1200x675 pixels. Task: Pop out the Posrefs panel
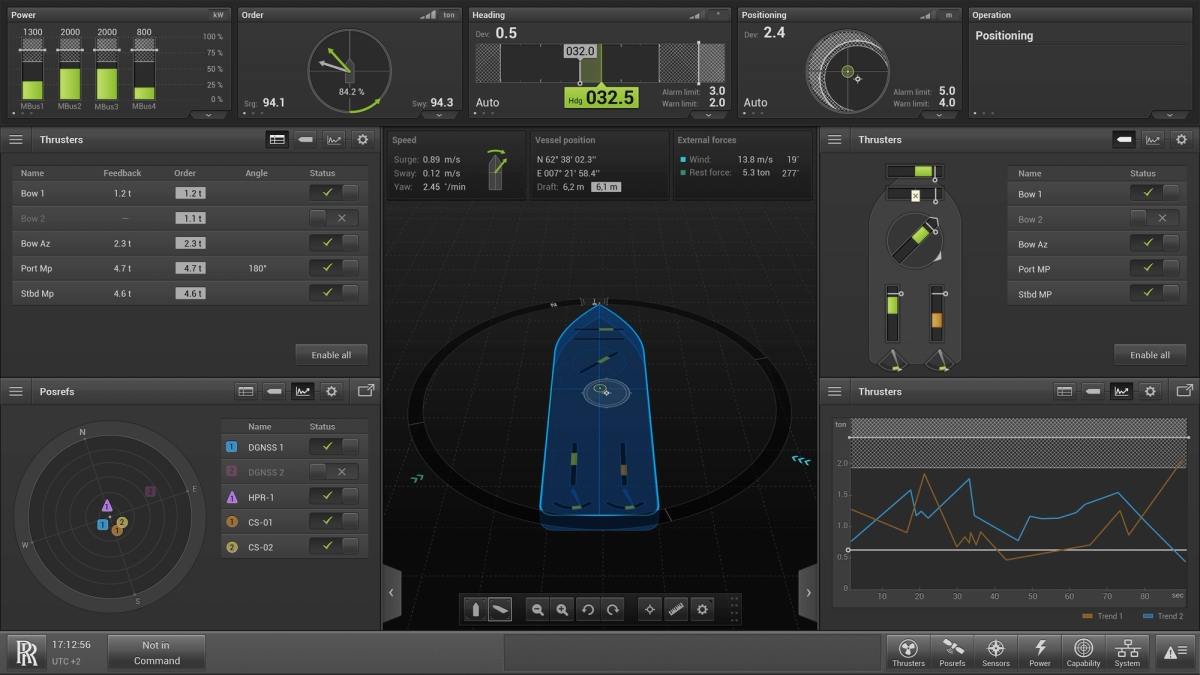(x=366, y=391)
